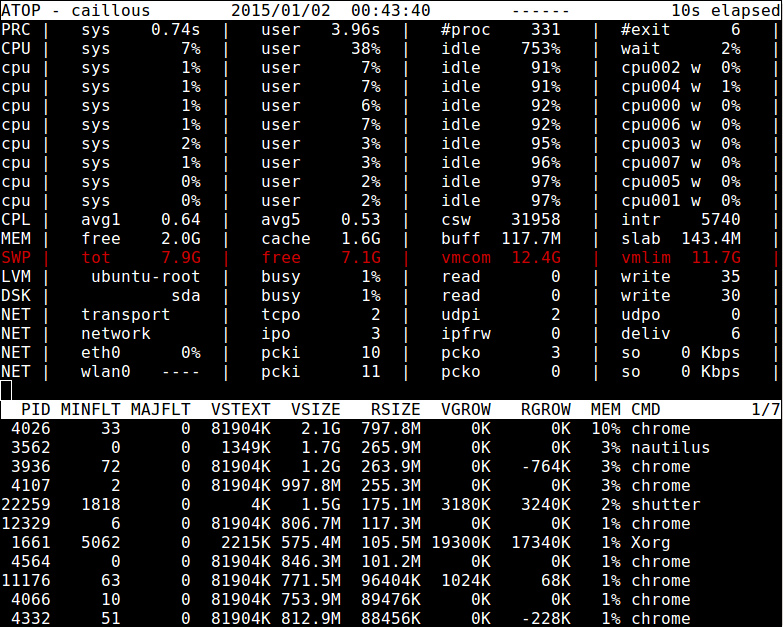This screenshot has width=783, height=627.
Task: Click the VGROW column header
Action: (466, 410)
